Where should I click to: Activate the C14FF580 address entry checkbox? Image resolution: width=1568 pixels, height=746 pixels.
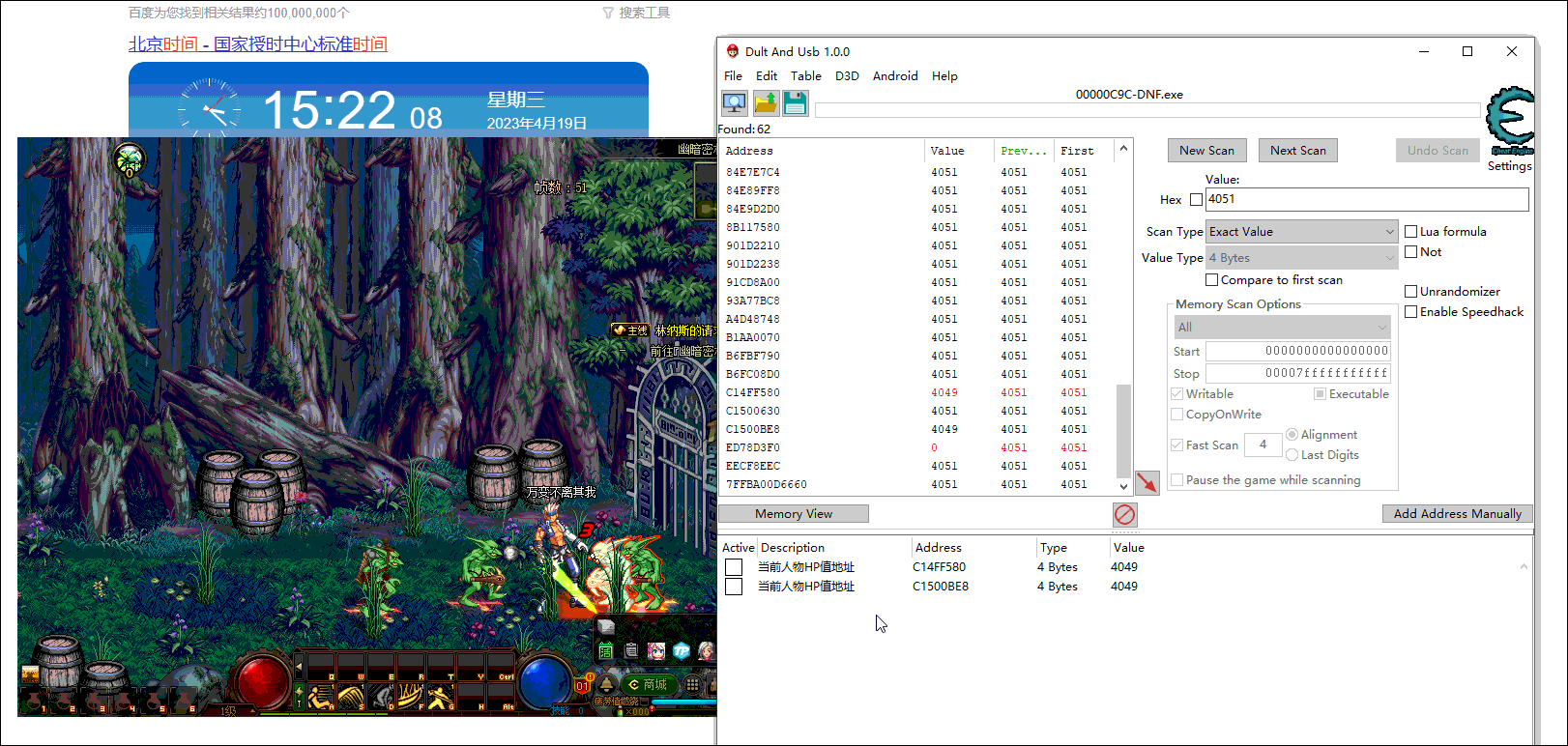tap(734, 567)
